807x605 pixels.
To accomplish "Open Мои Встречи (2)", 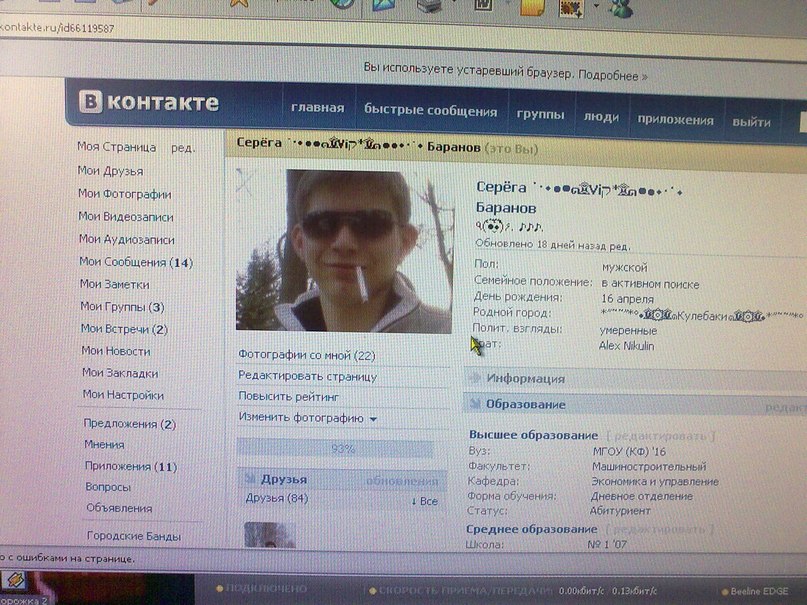I will (124, 329).
